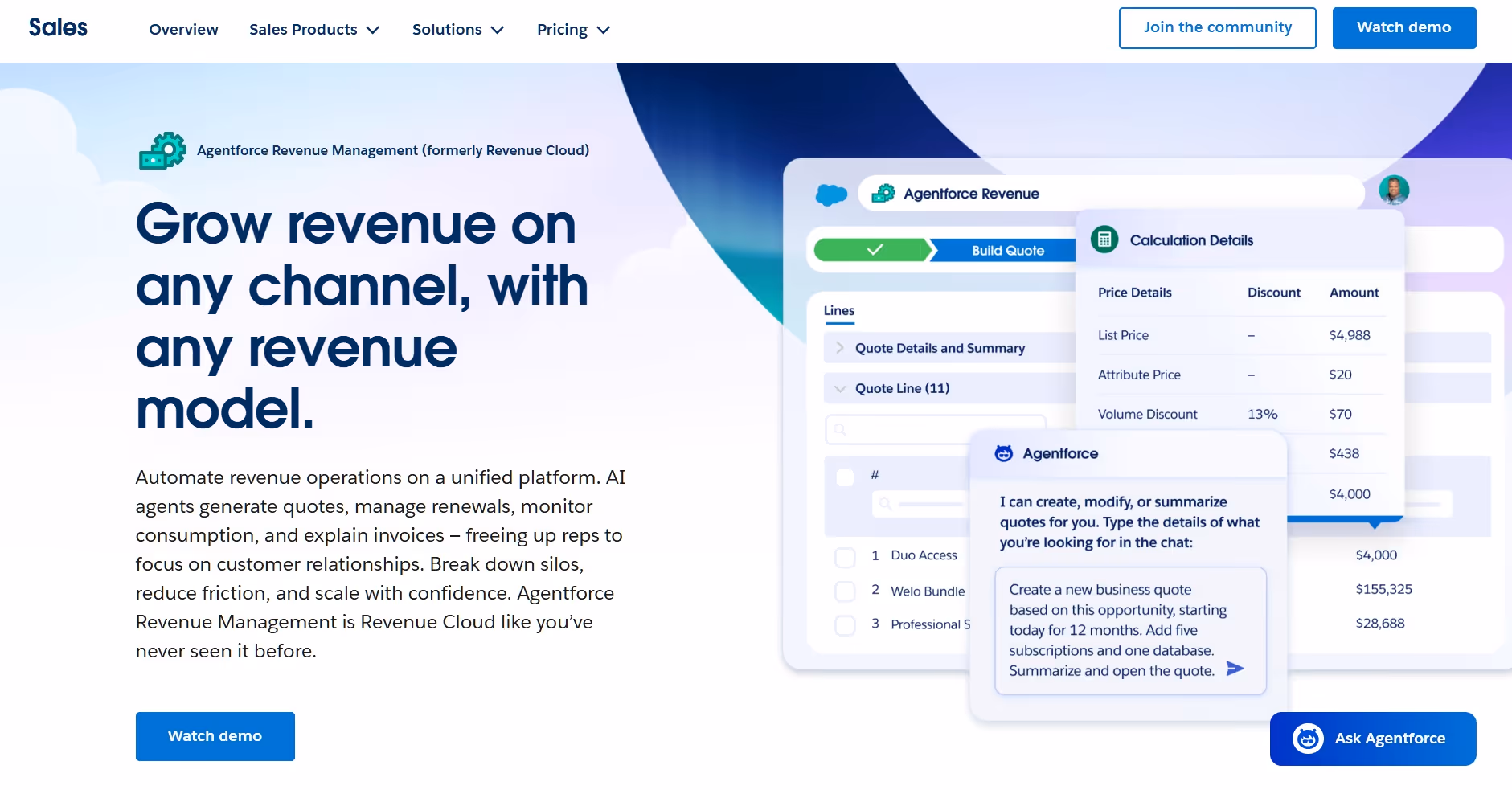Expand the Solutions chevron arrow
The height and width of the screenshot is (790, 1512).
pyautogui.click(x=498, y=30)
